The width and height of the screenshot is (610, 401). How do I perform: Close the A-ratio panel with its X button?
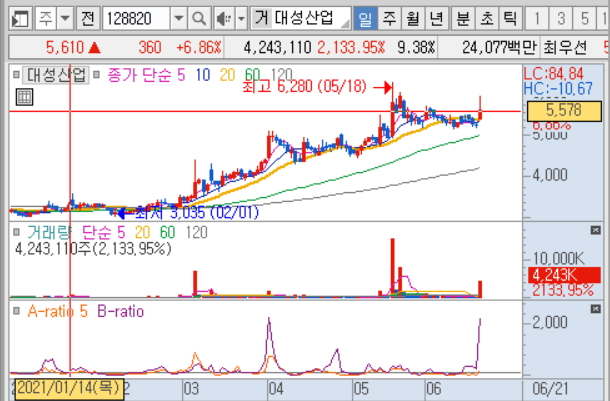(596, 309)
